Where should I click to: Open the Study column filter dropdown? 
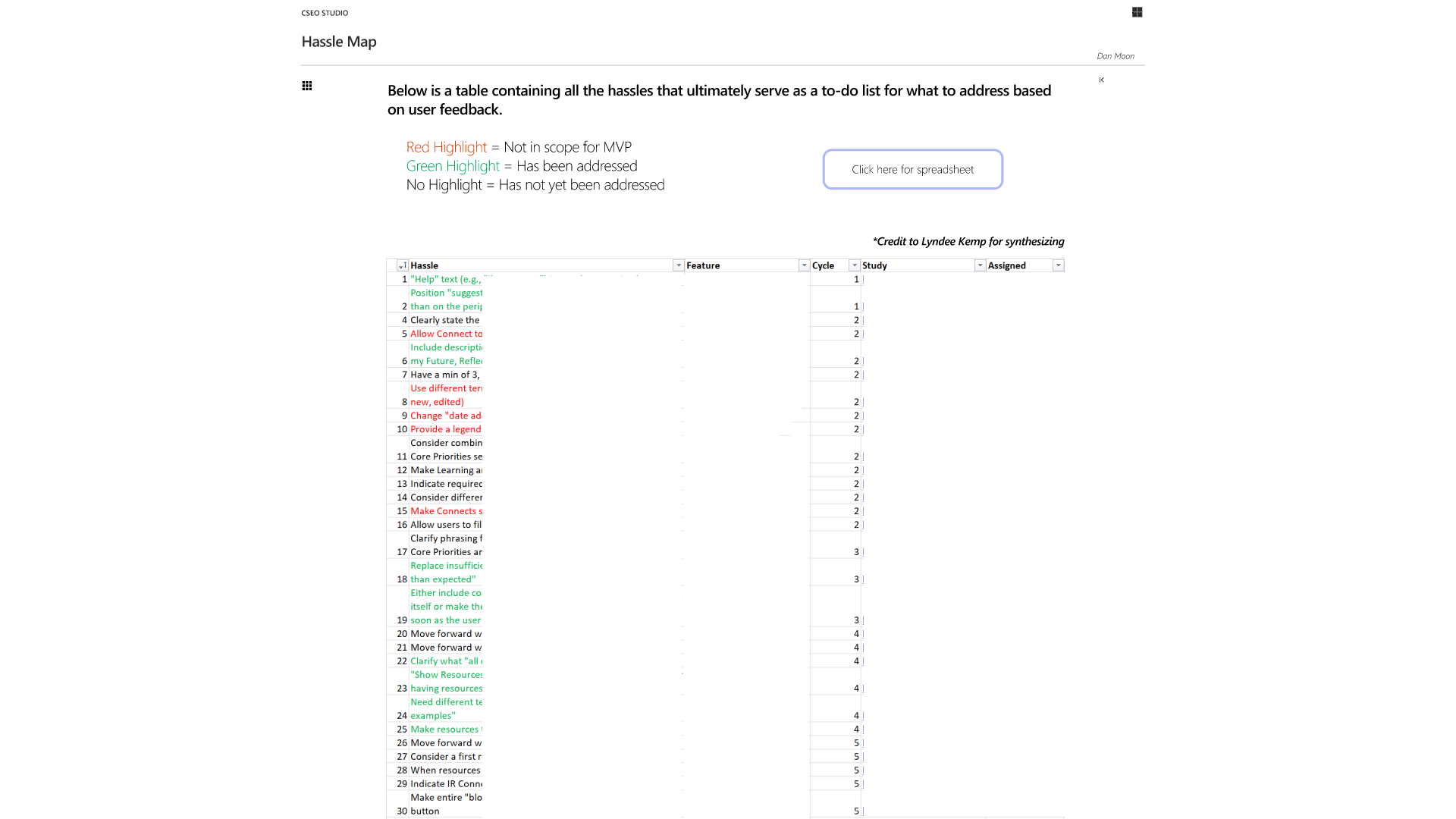(980, 265)
